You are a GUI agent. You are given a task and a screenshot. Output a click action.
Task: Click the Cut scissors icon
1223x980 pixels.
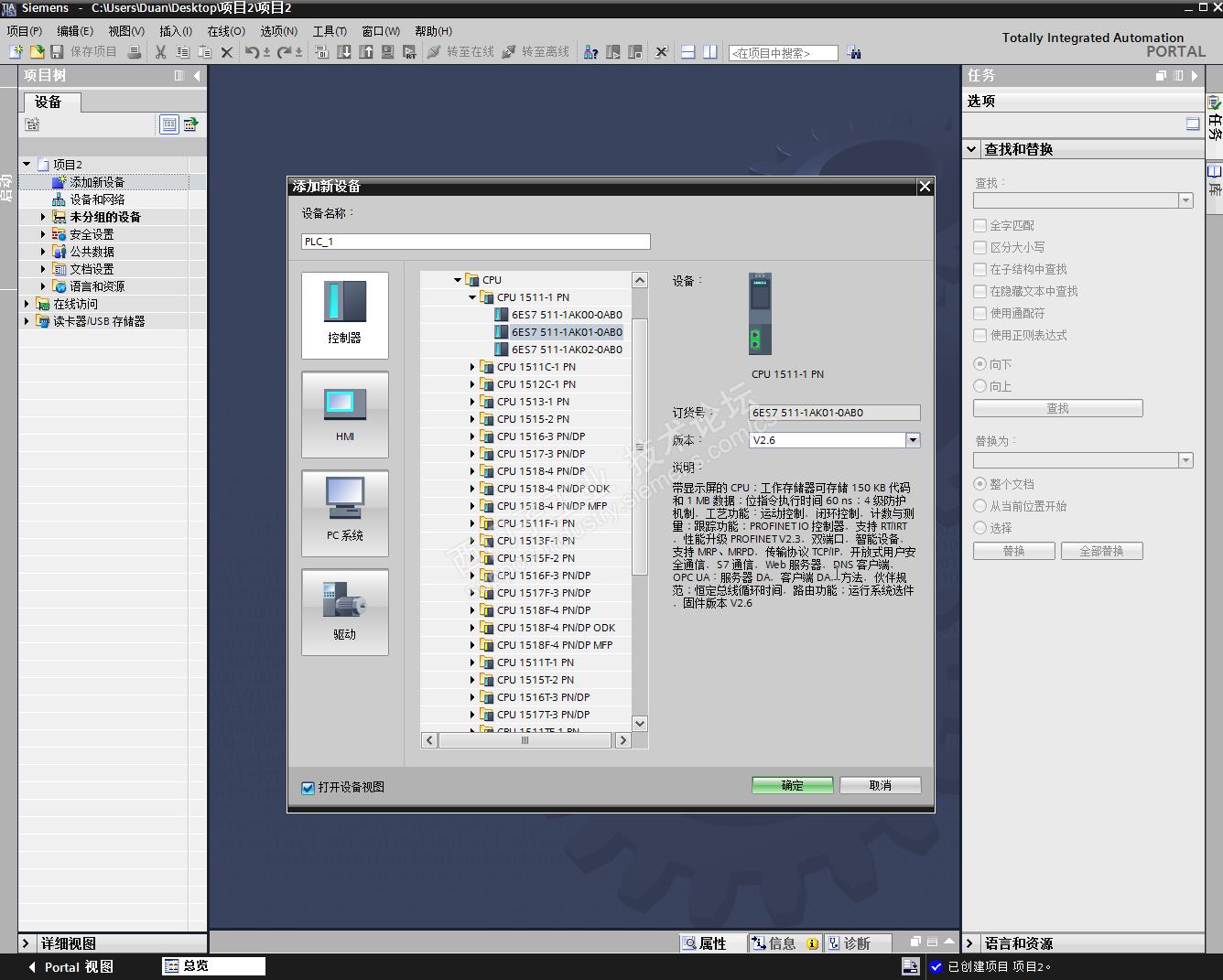(x=161, y=52)
